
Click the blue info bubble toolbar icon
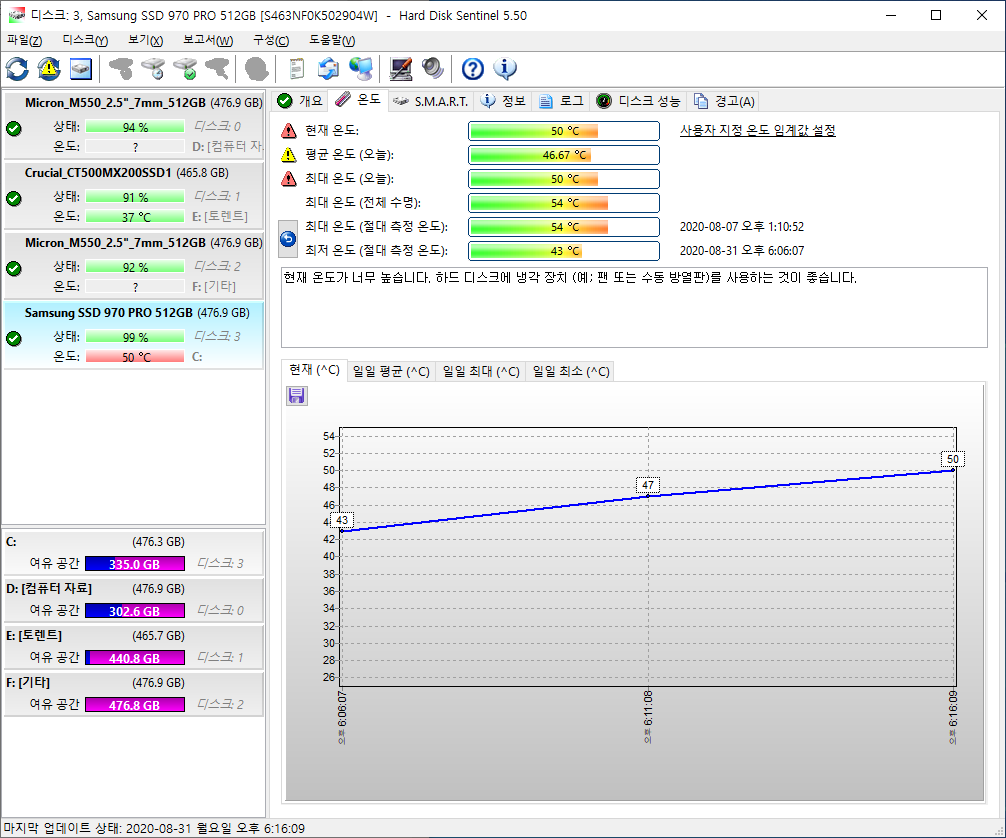pyautogui.click(x=505, y=69)
